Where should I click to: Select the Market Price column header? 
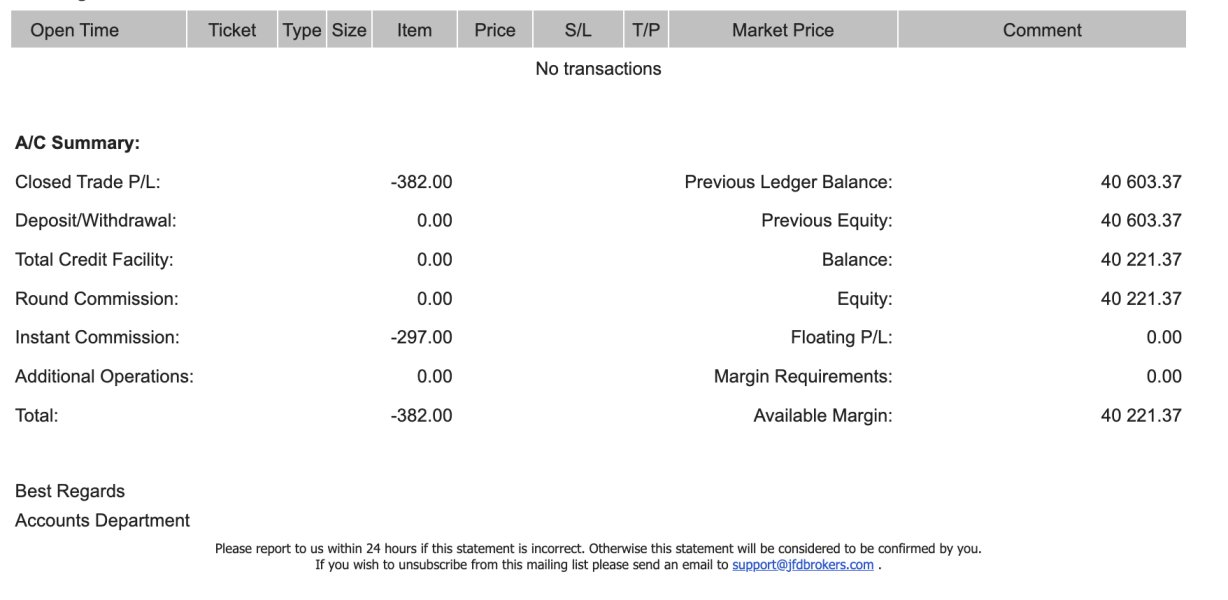point(783,30)
